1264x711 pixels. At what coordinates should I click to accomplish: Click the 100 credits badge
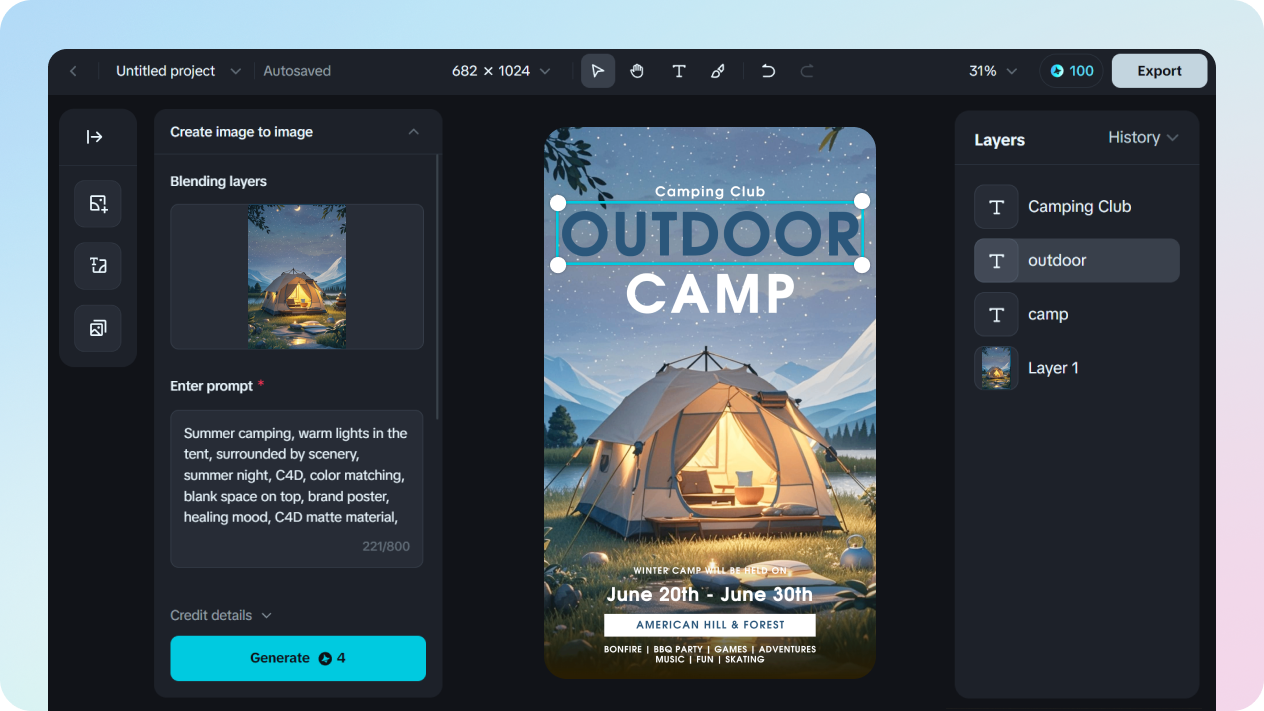click(1071, 71)
